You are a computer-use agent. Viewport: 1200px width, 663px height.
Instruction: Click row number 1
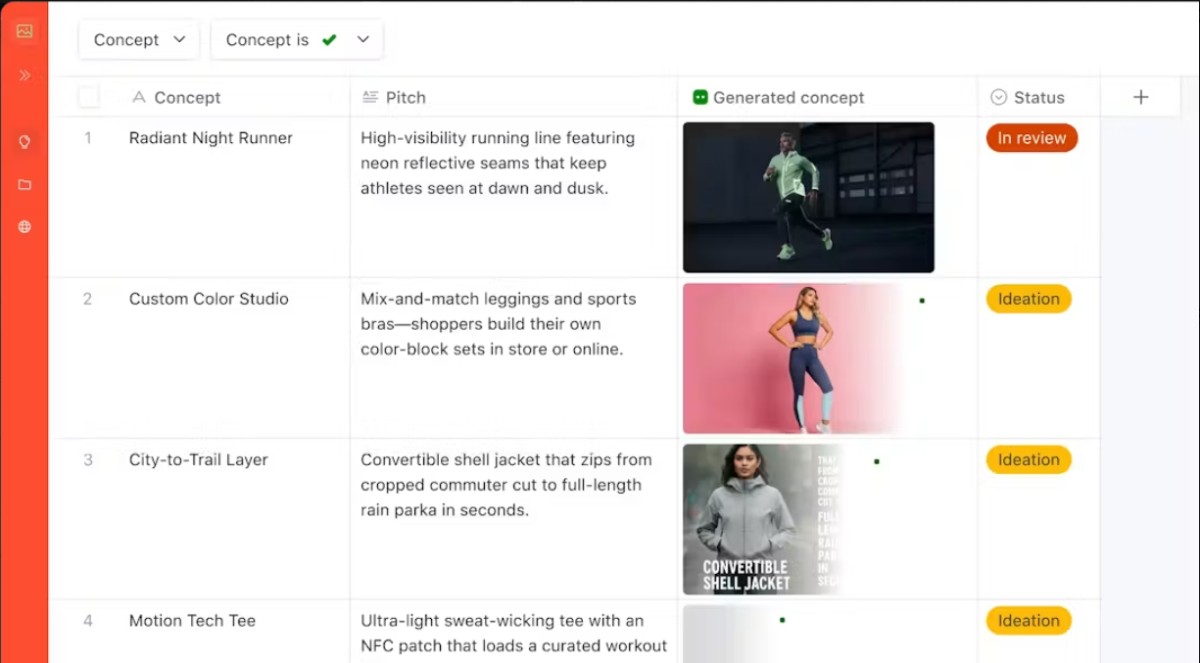(x=88, y=138)
